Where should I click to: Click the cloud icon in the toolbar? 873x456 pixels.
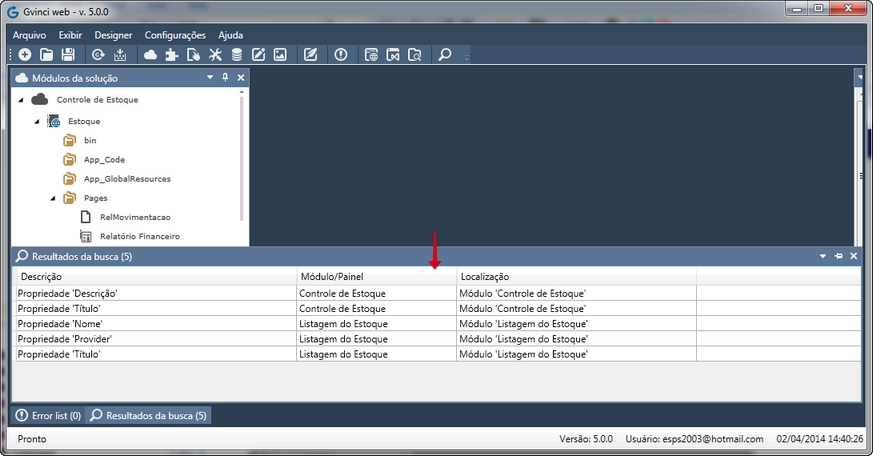[150, 55]
